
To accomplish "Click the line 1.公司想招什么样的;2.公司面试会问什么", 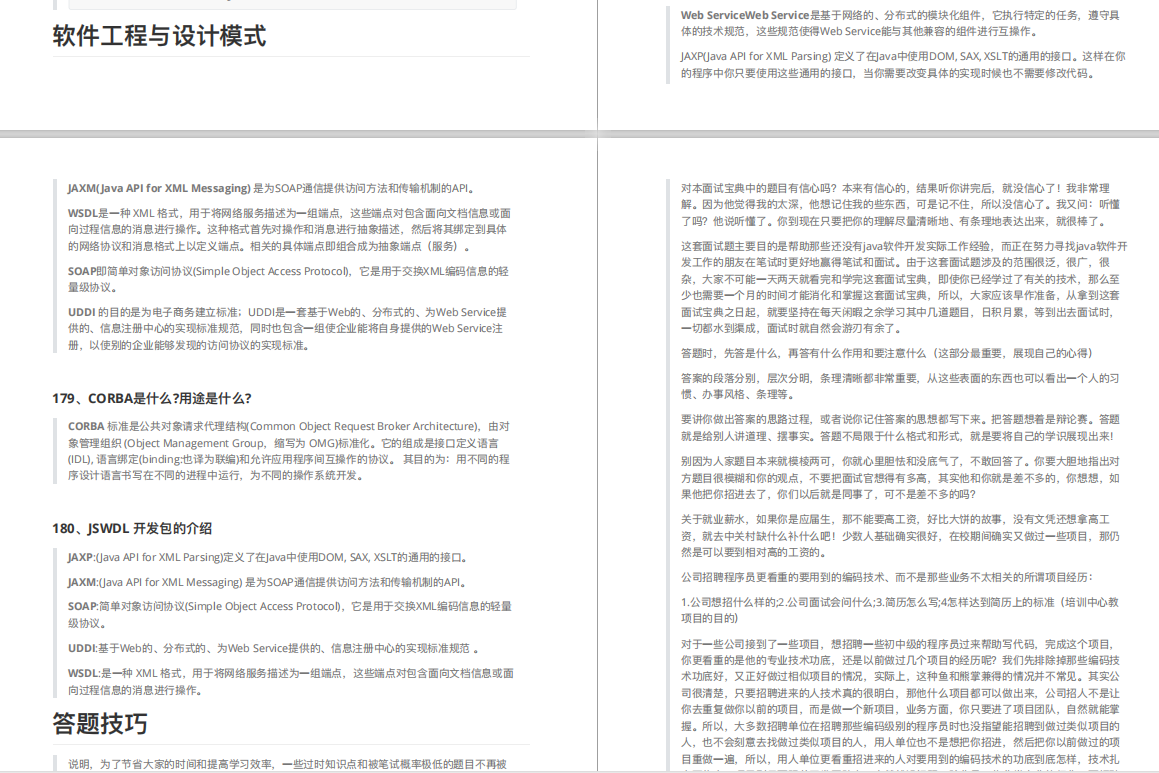I will point(900,610).
